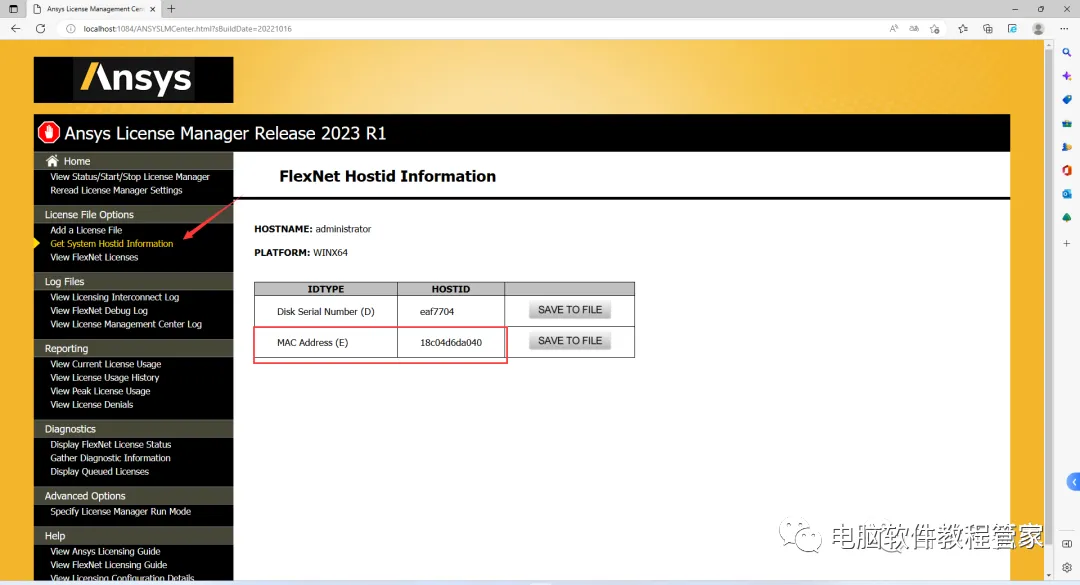Click the Disk Serial Number (D) cell
1080x585 pixels.
(x=326, y=311)
